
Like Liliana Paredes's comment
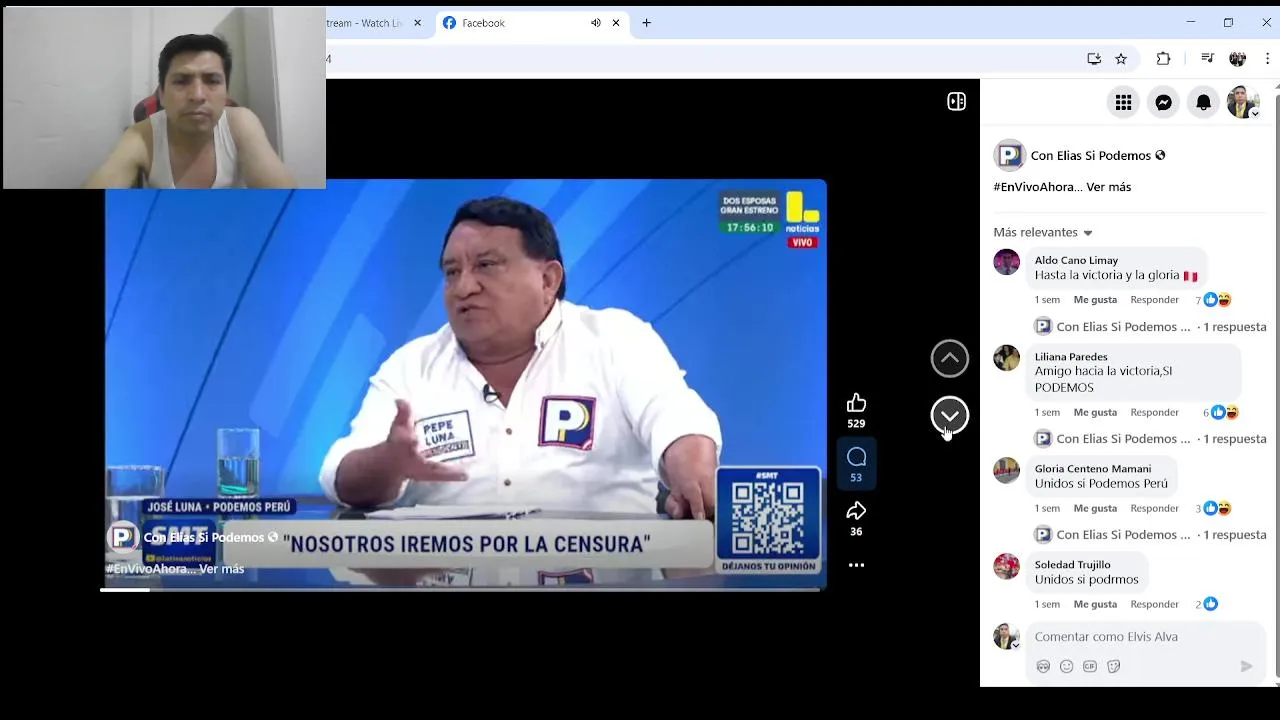[1095, 412]
